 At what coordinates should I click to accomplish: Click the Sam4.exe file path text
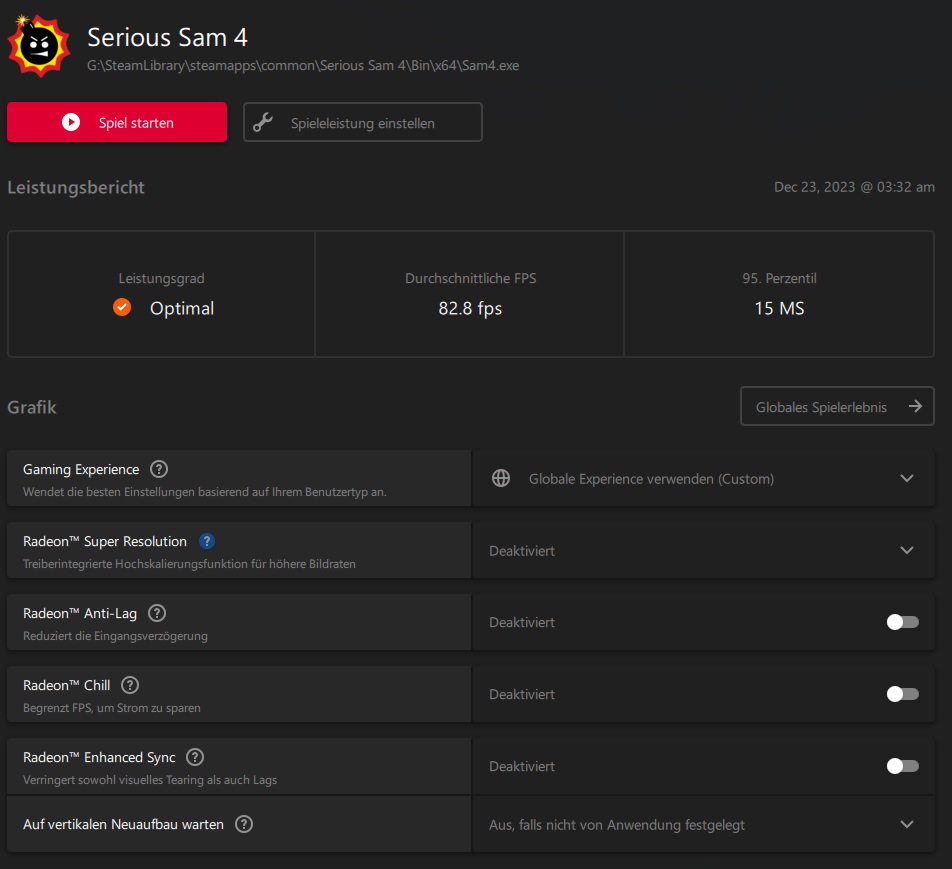pos(303,66)
